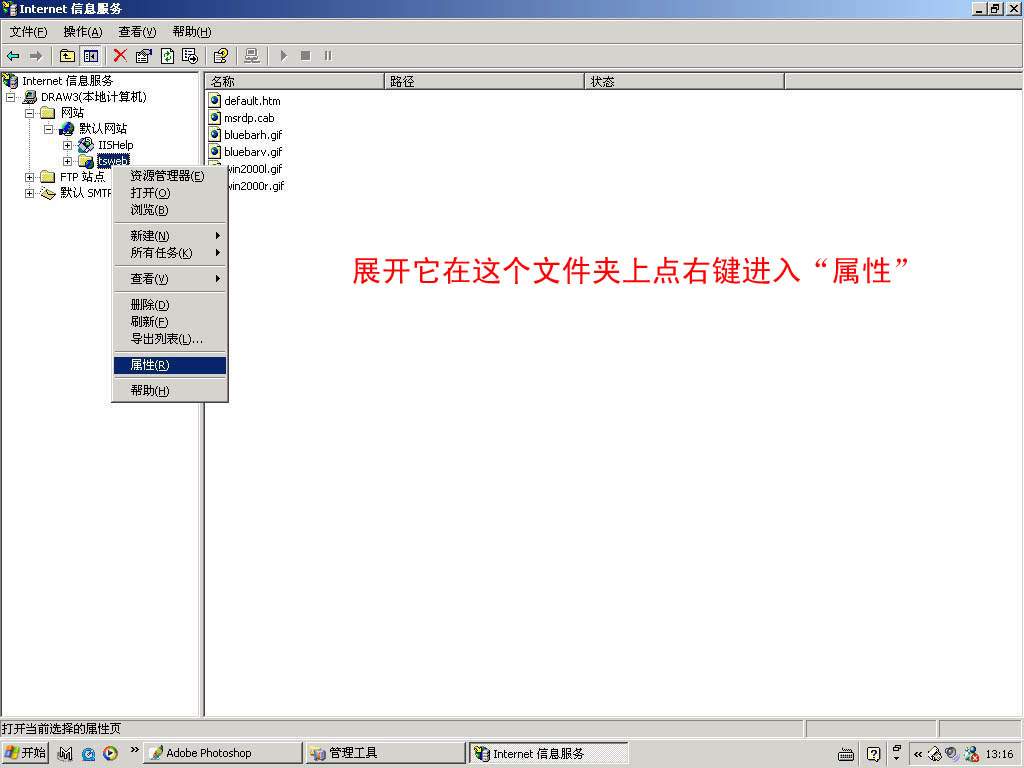Toggle the console tree pane icon

tap(91, 56)
